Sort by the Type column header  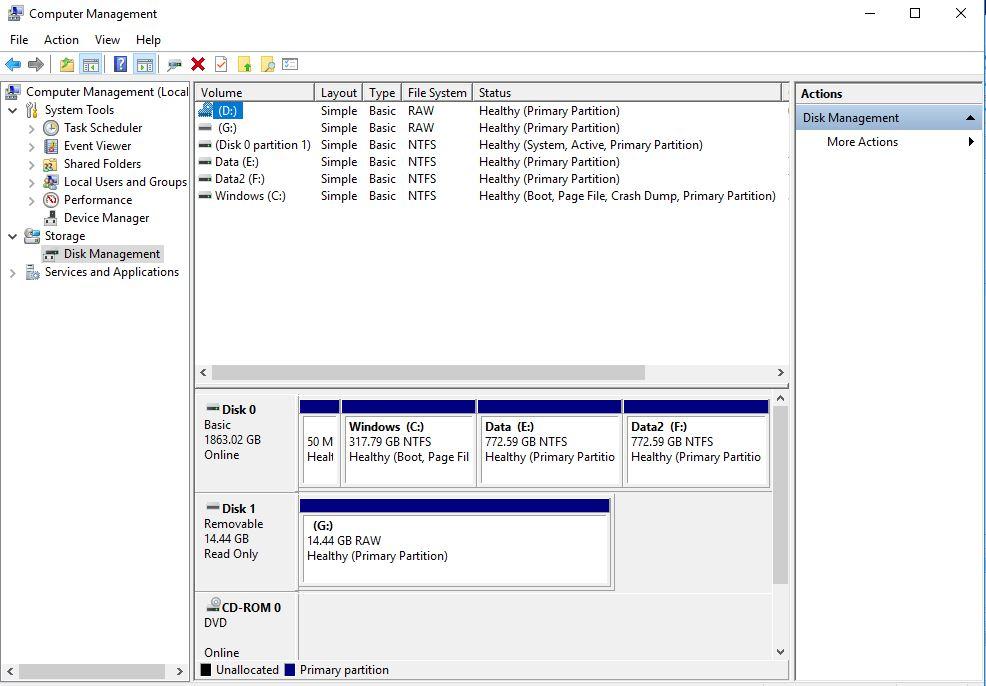point(382,92)
